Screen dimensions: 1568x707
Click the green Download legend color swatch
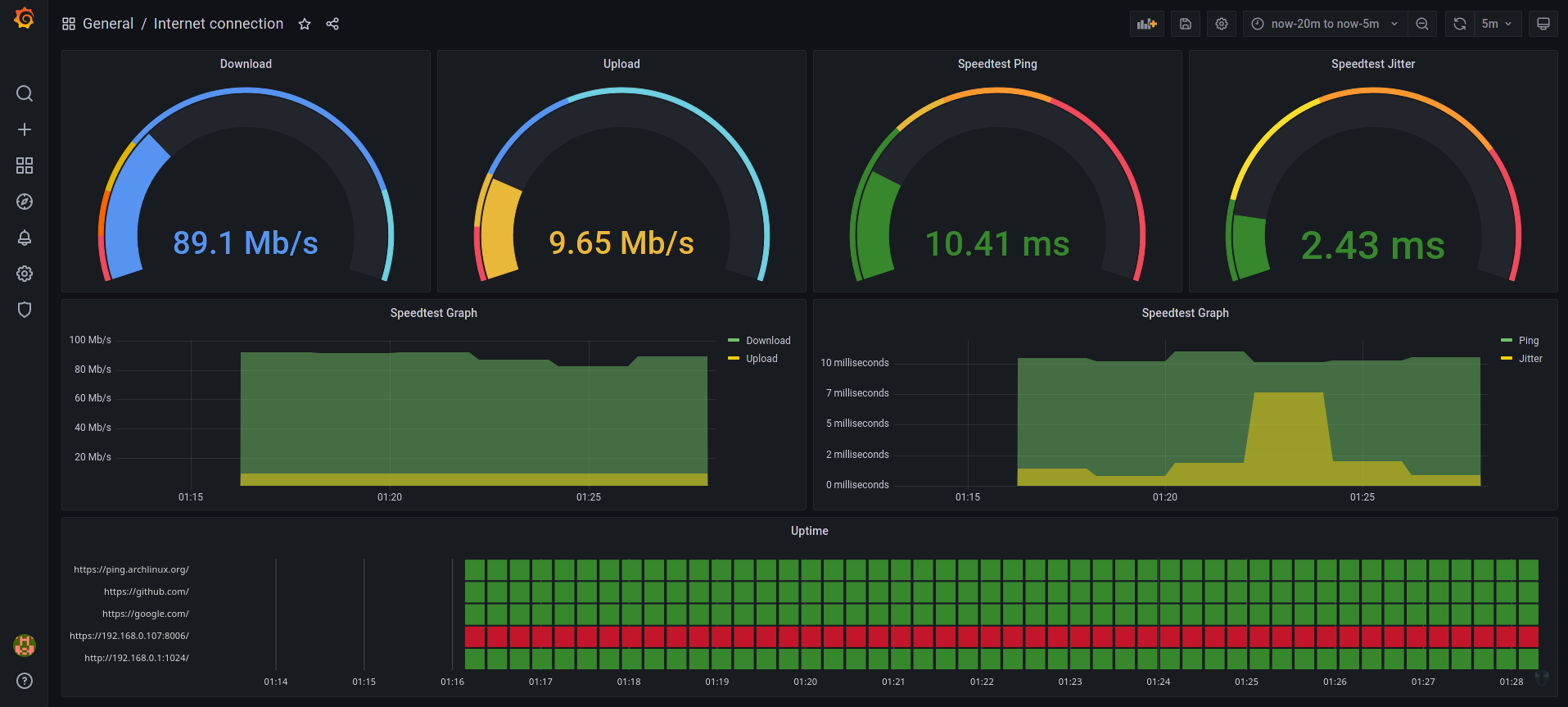click(x=734, y=340)
